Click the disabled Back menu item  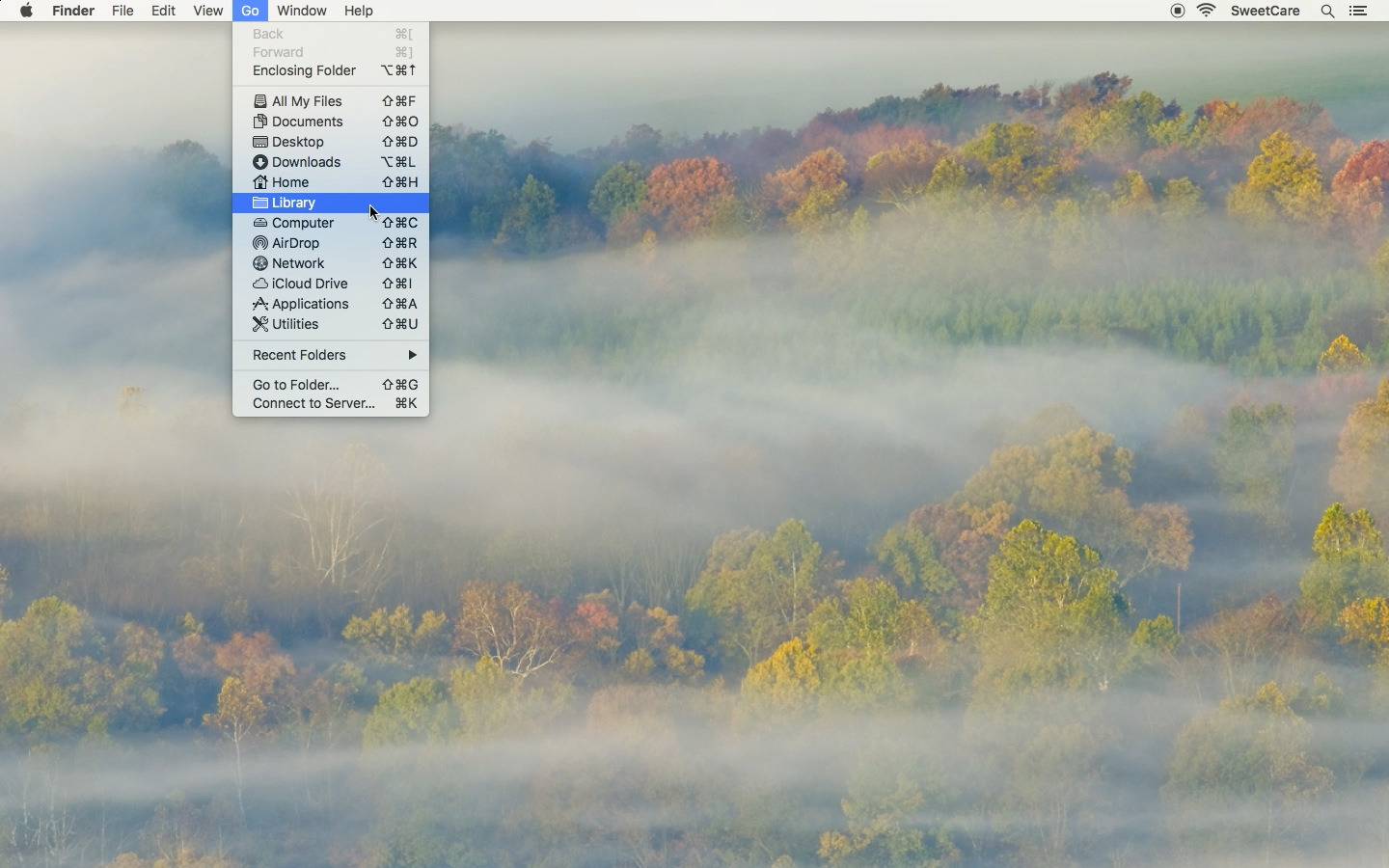pos(331,34)
